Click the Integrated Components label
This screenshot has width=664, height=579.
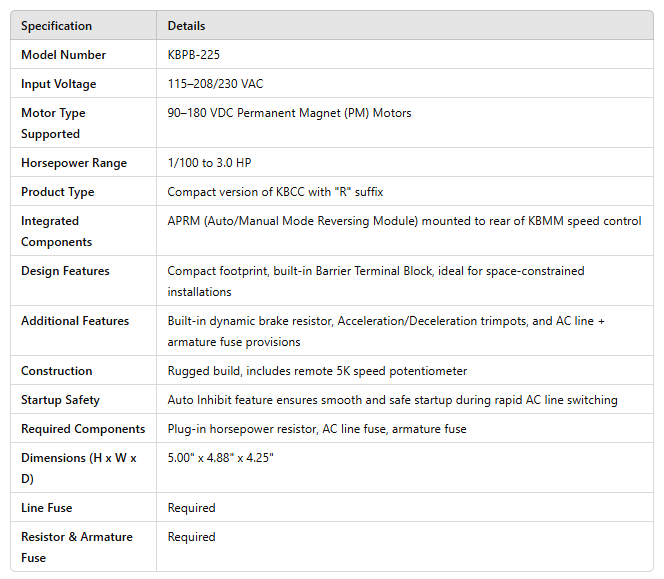tap(56, 231)
